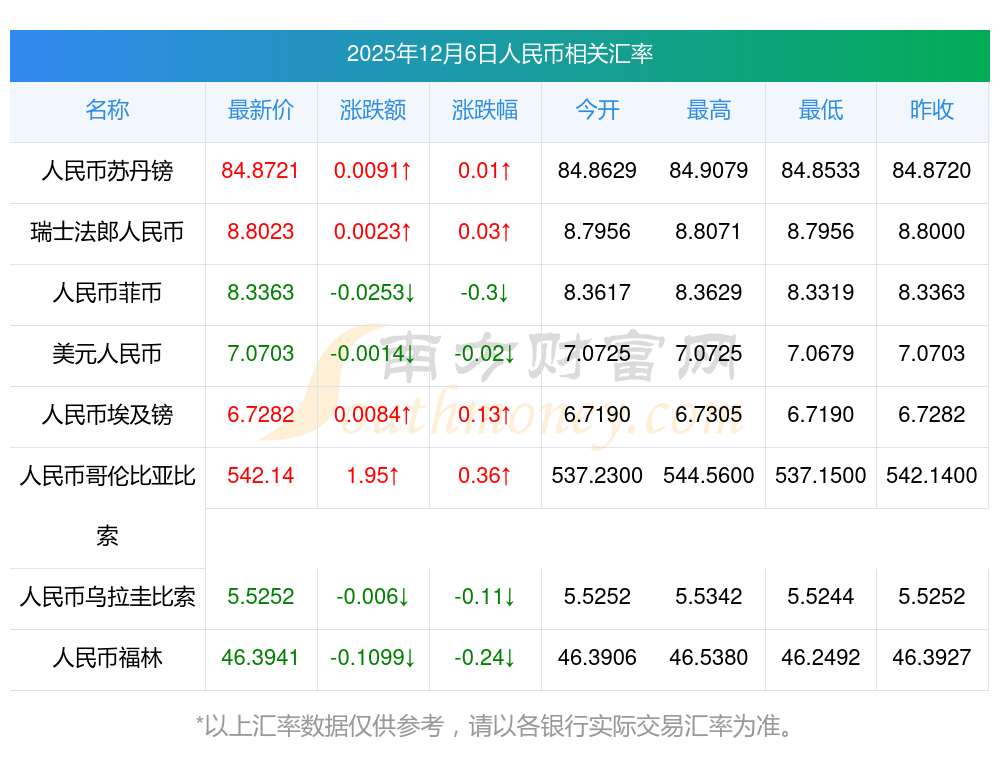Click change amount 1.95↑
This screenshot has height=757, width=1000.
pyautogui.click(x=372, y=475)
